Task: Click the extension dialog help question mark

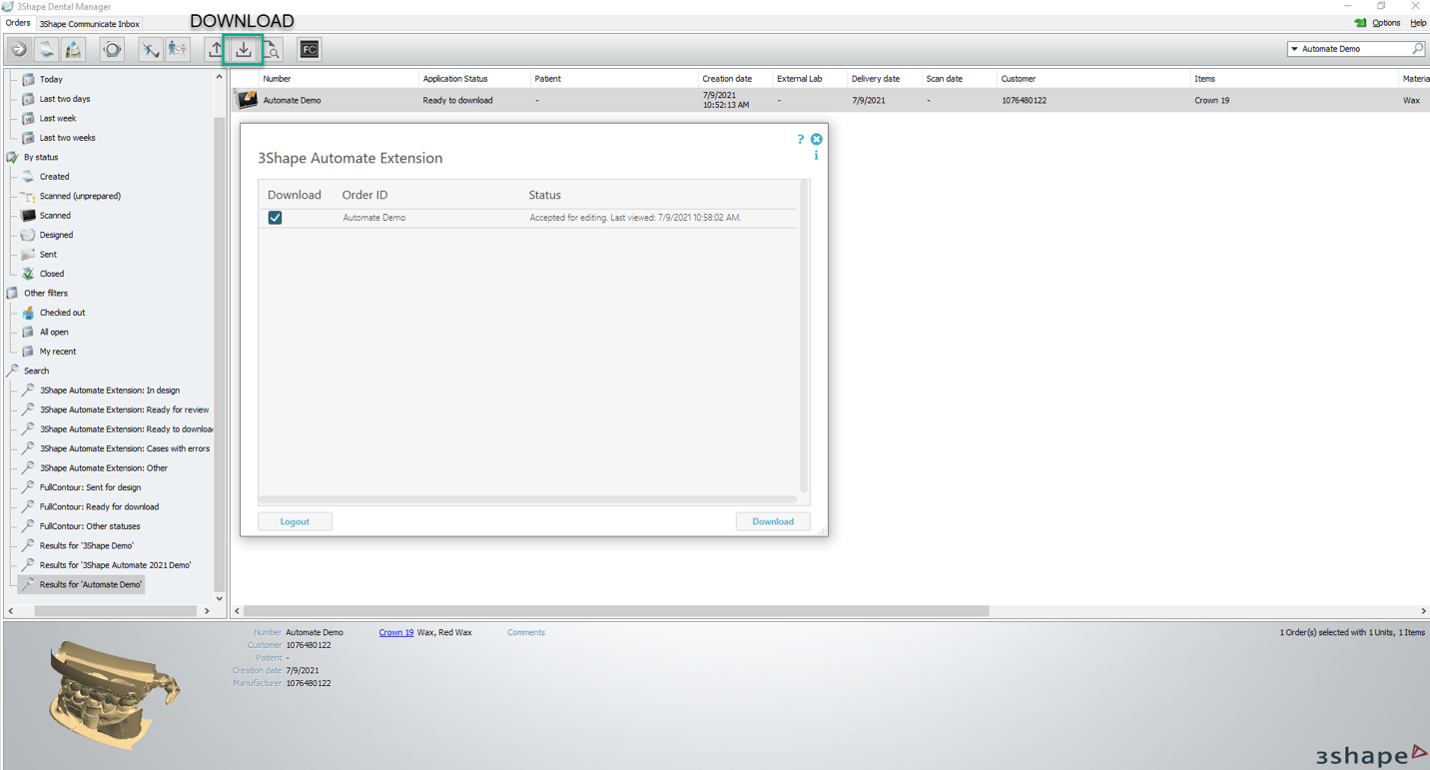Action: [x=799, y=139]
